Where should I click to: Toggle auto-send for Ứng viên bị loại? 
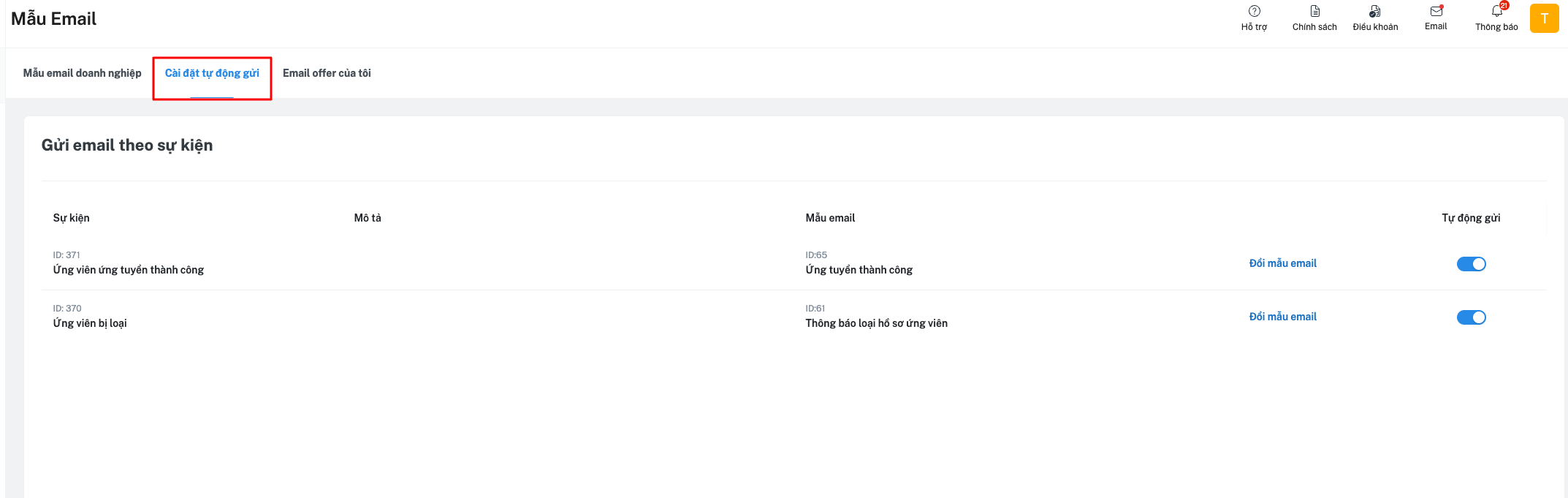tap(1471, 317)
